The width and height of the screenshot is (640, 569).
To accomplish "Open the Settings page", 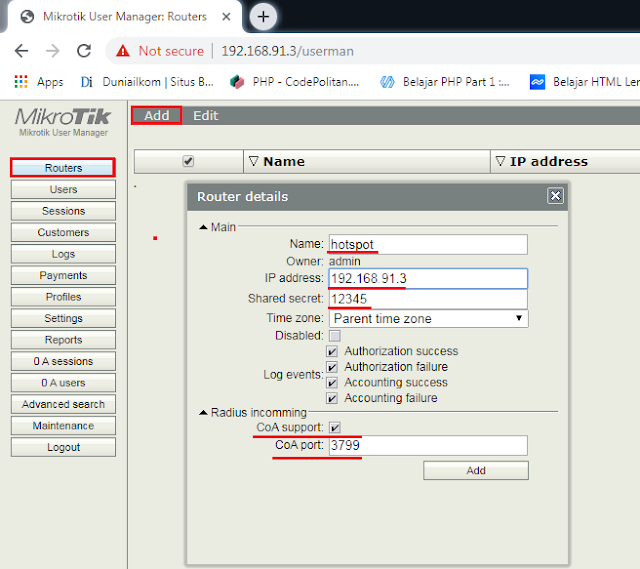I will 63,318.
